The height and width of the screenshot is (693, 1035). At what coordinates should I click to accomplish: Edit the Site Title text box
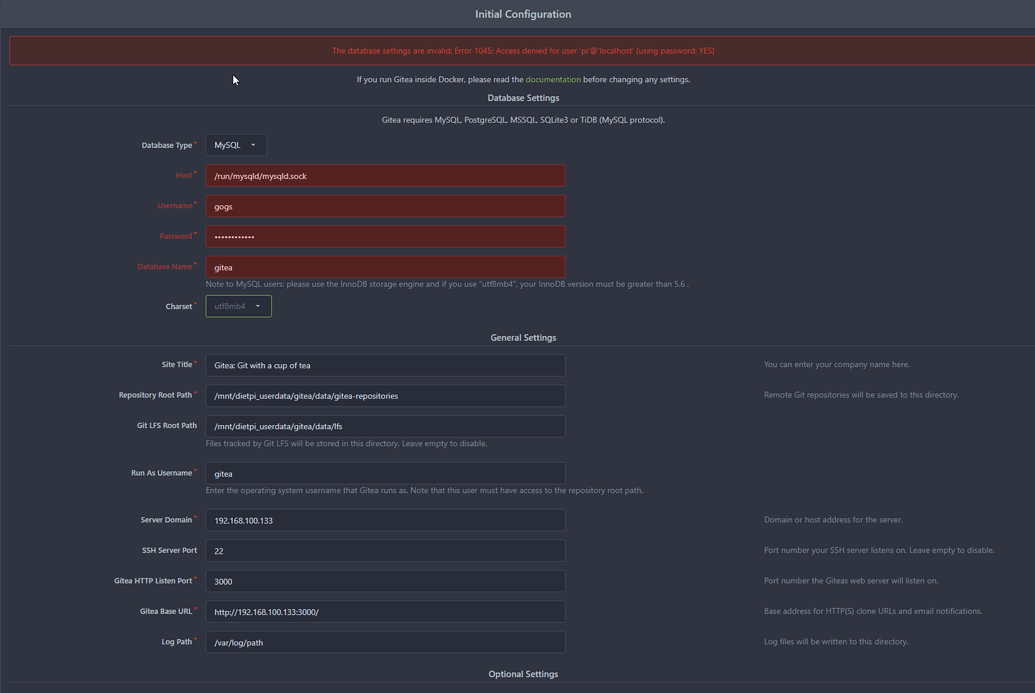coord(385,365)
